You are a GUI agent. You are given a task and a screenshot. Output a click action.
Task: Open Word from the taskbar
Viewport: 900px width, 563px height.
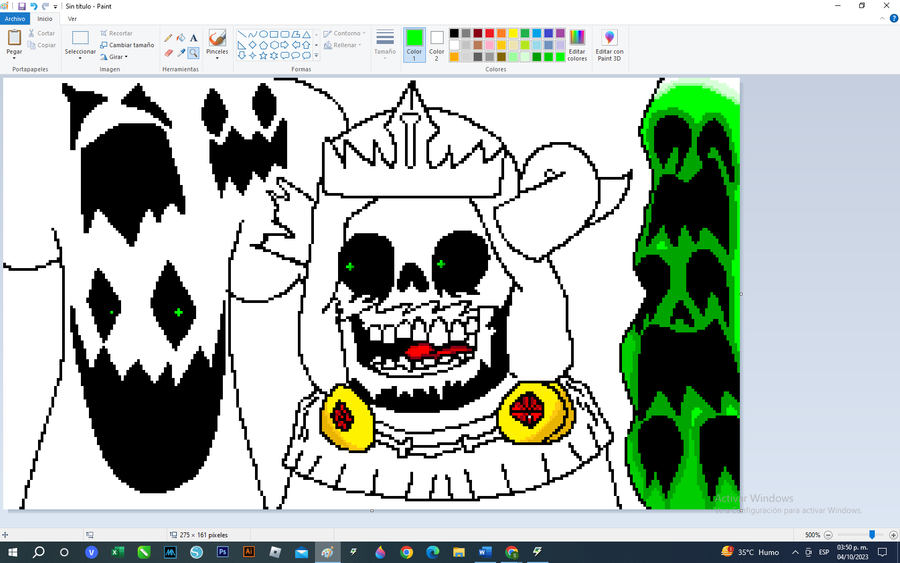[485, 552]
